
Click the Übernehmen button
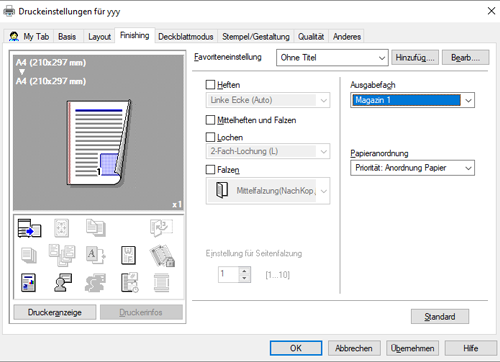[412, 348]
